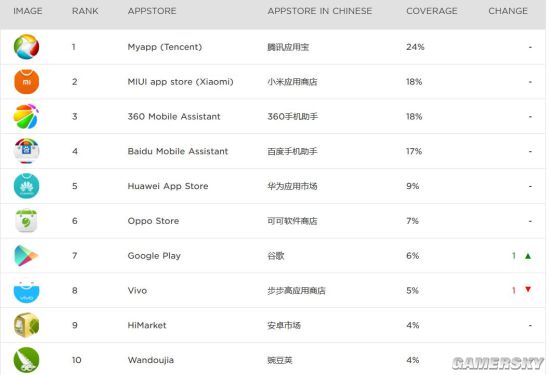The height and width of the screenshot is (375, 550).
Task: Click the orange MIUI app store icon
Action: (x=26, y=82)
